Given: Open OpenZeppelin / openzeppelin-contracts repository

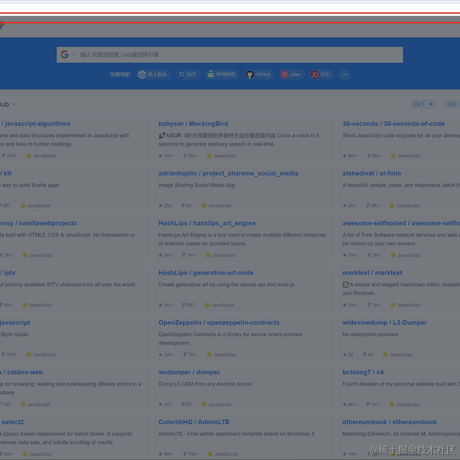Looking at the screenshot, I should (219, 323).
